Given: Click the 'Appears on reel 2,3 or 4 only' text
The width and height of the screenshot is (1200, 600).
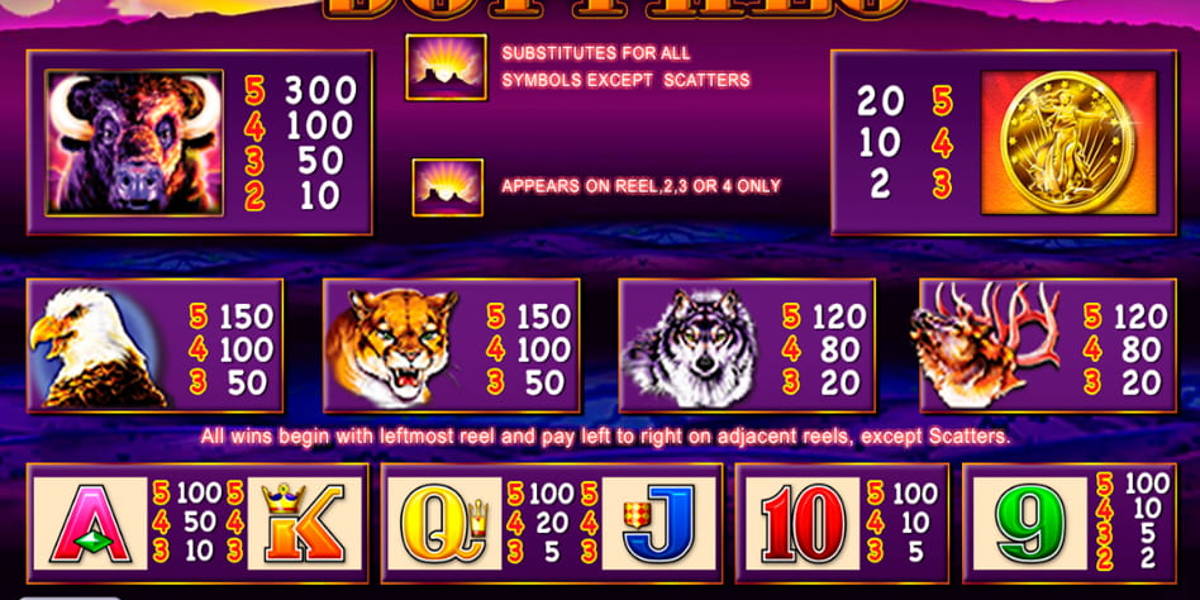Looking at the screenshot, I should pos(641,186).
